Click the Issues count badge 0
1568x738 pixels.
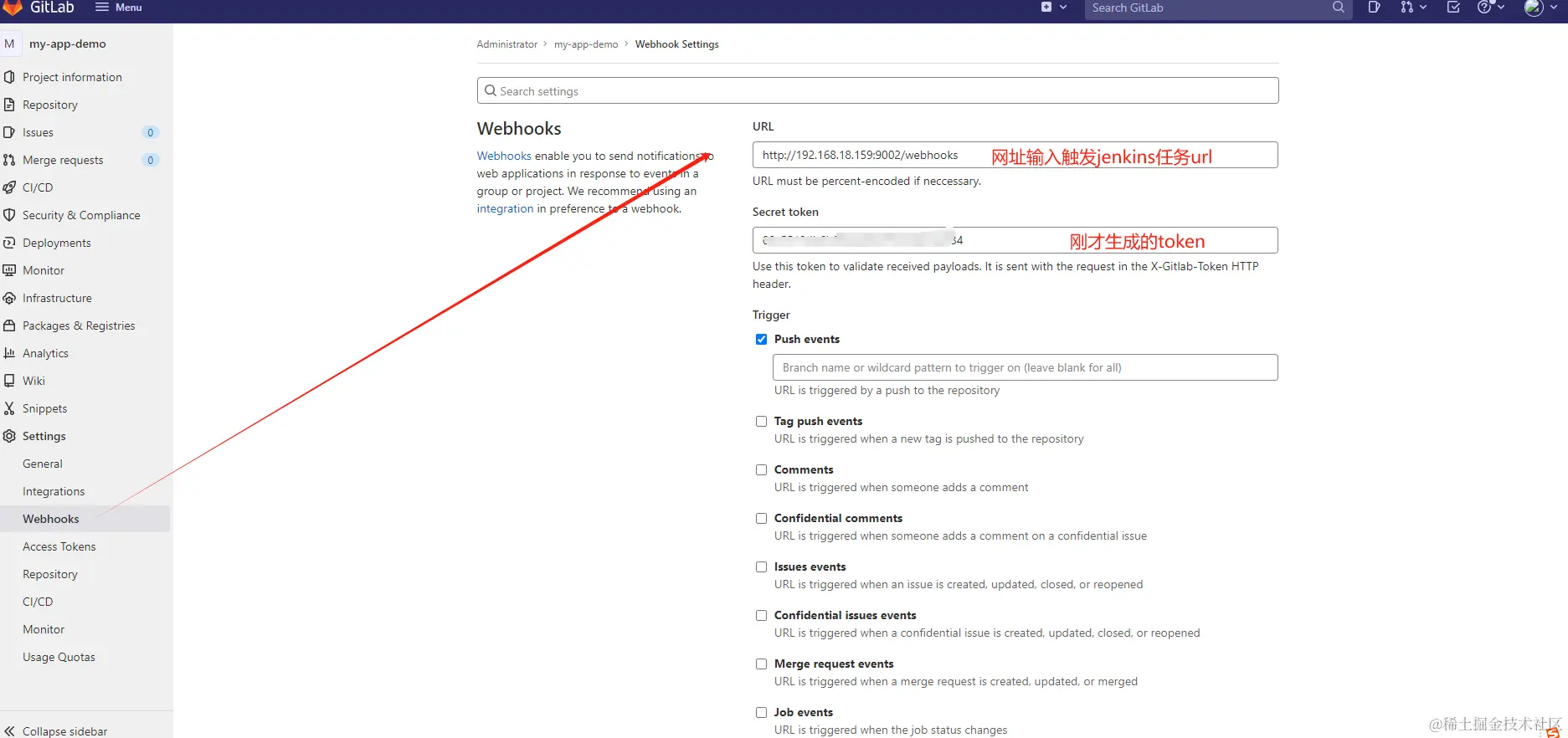coord(151,132)
